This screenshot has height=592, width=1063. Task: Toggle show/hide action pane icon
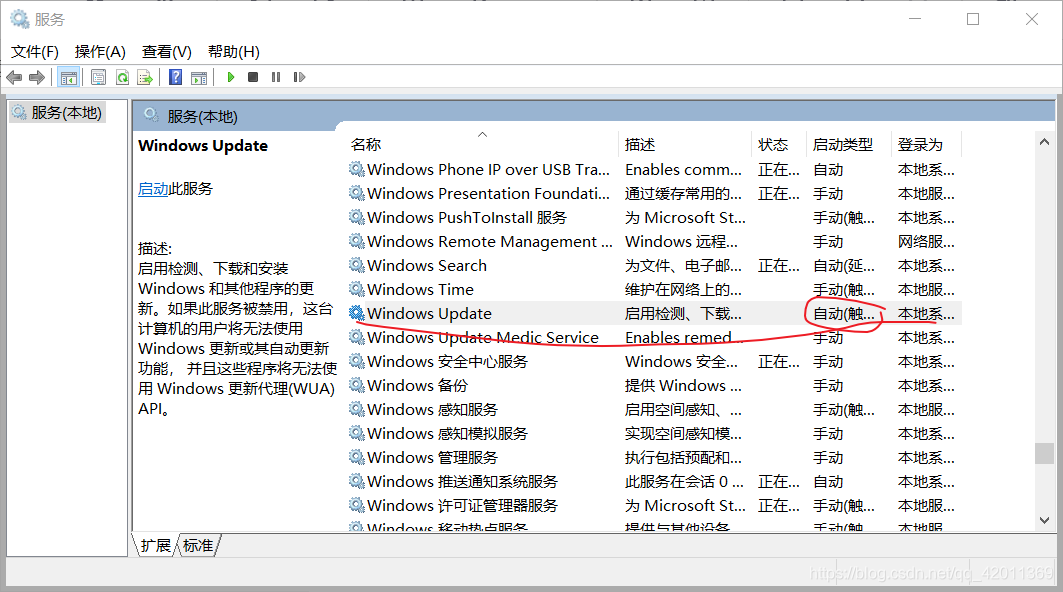pyautogui.click(x=199, y=77)
